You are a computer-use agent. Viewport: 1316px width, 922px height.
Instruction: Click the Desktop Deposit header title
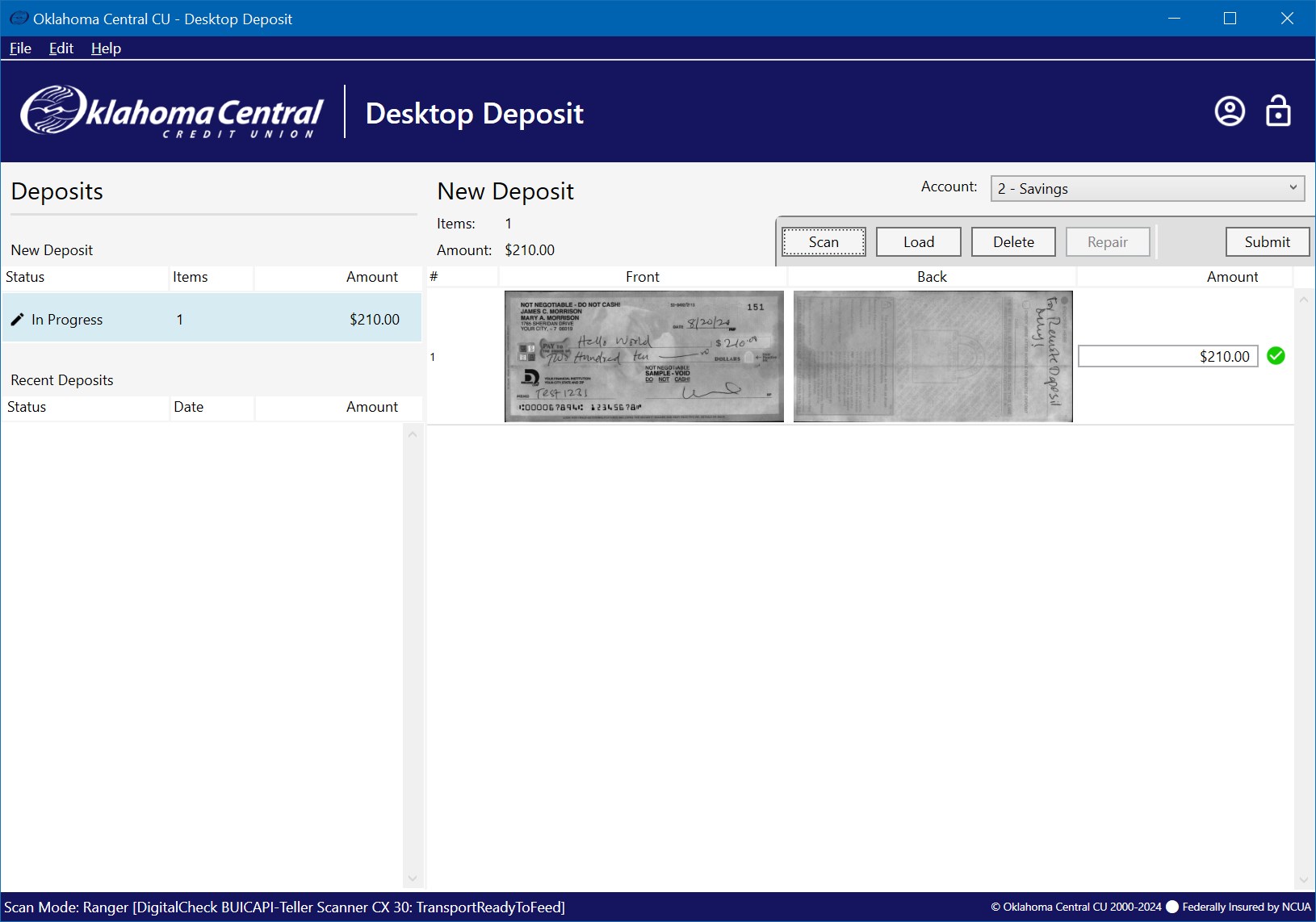point(475,113)
